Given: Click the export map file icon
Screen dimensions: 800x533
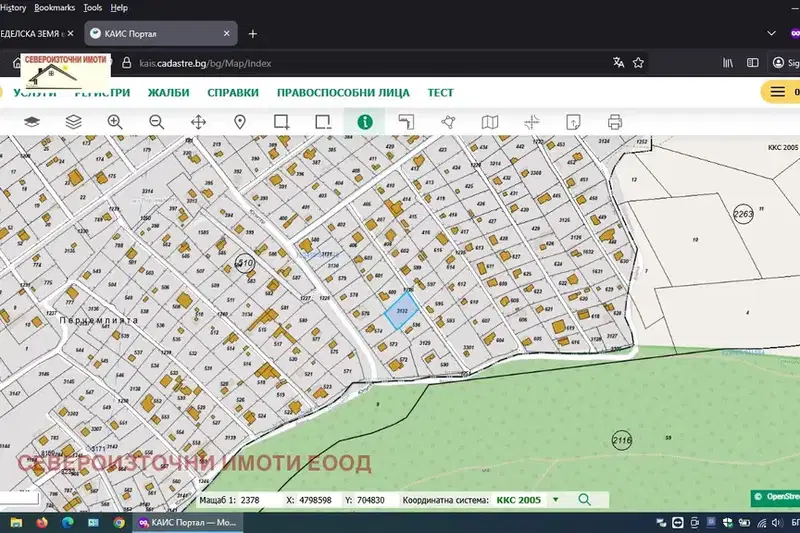Looking at the screenshot, I should pyautogui.click(x=573, y=122).
